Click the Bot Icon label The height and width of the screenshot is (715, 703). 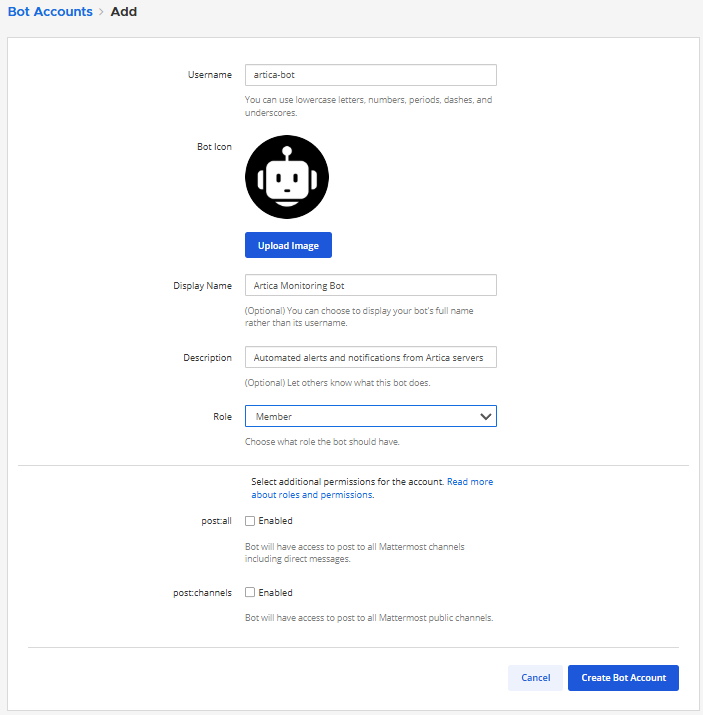pos(213,147)
